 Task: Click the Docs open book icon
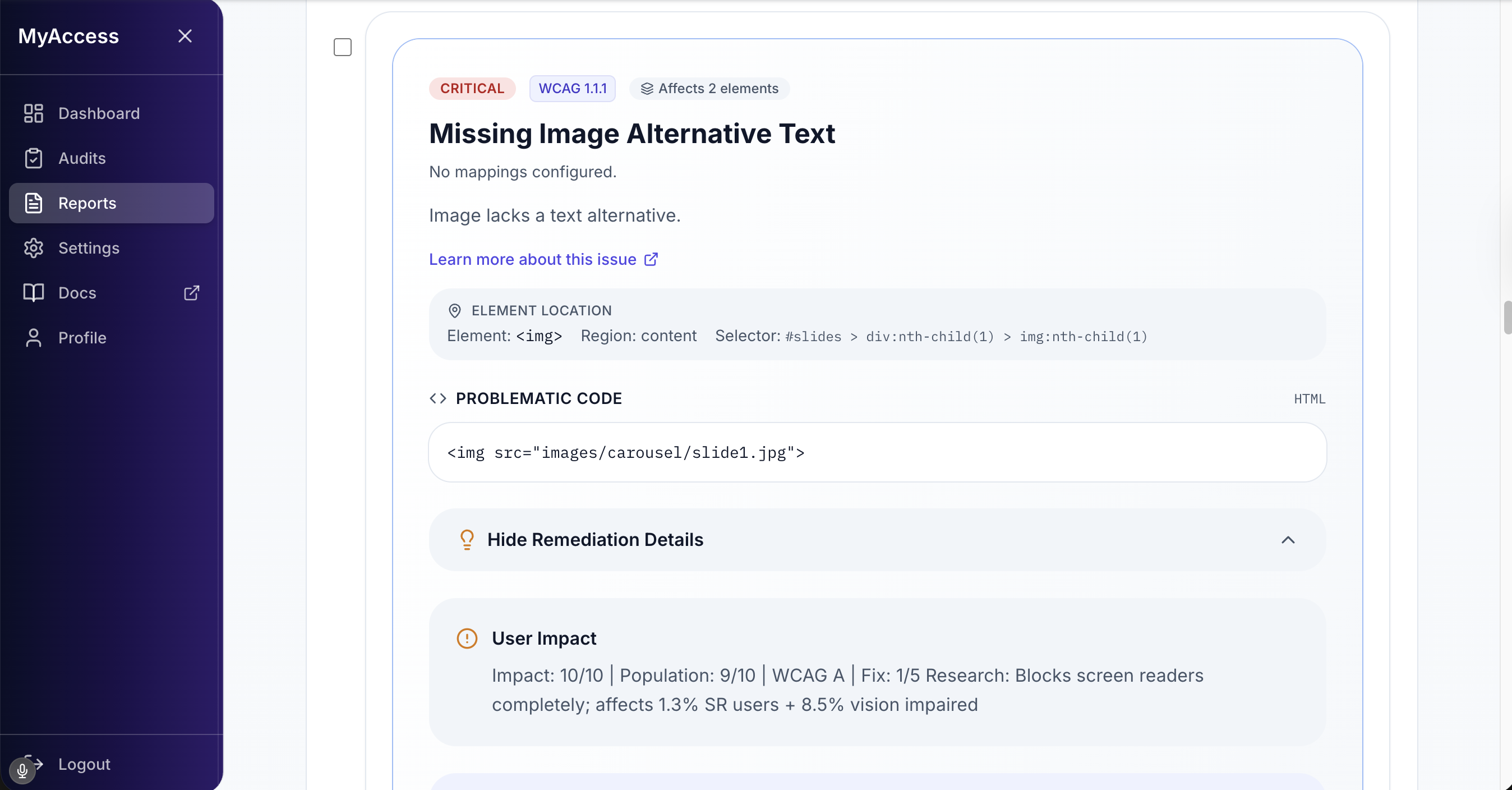[34, 292]
